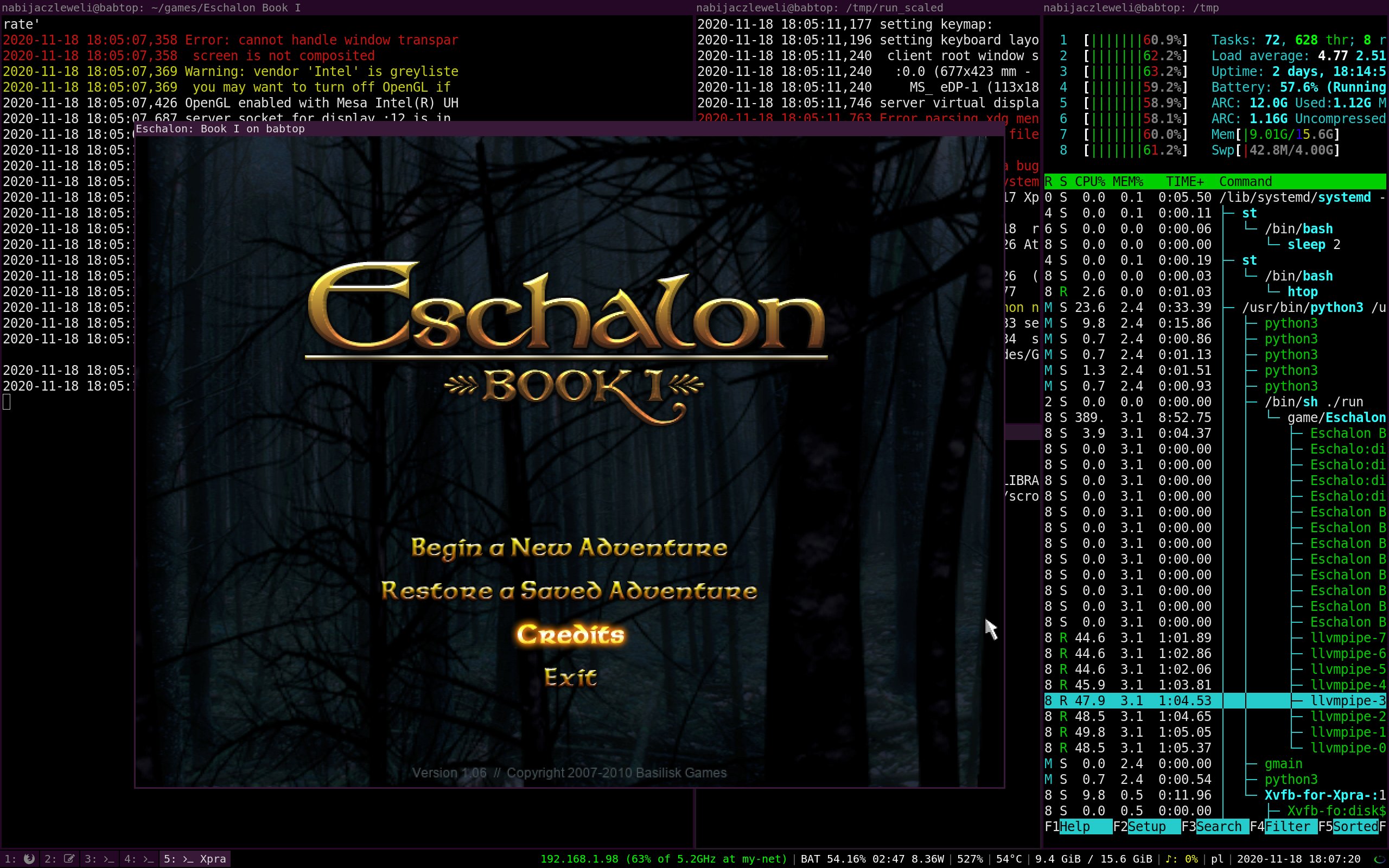Click Restore a Saved Adventure
This screenshot has height=868, width=1389.
click(569, 591)
